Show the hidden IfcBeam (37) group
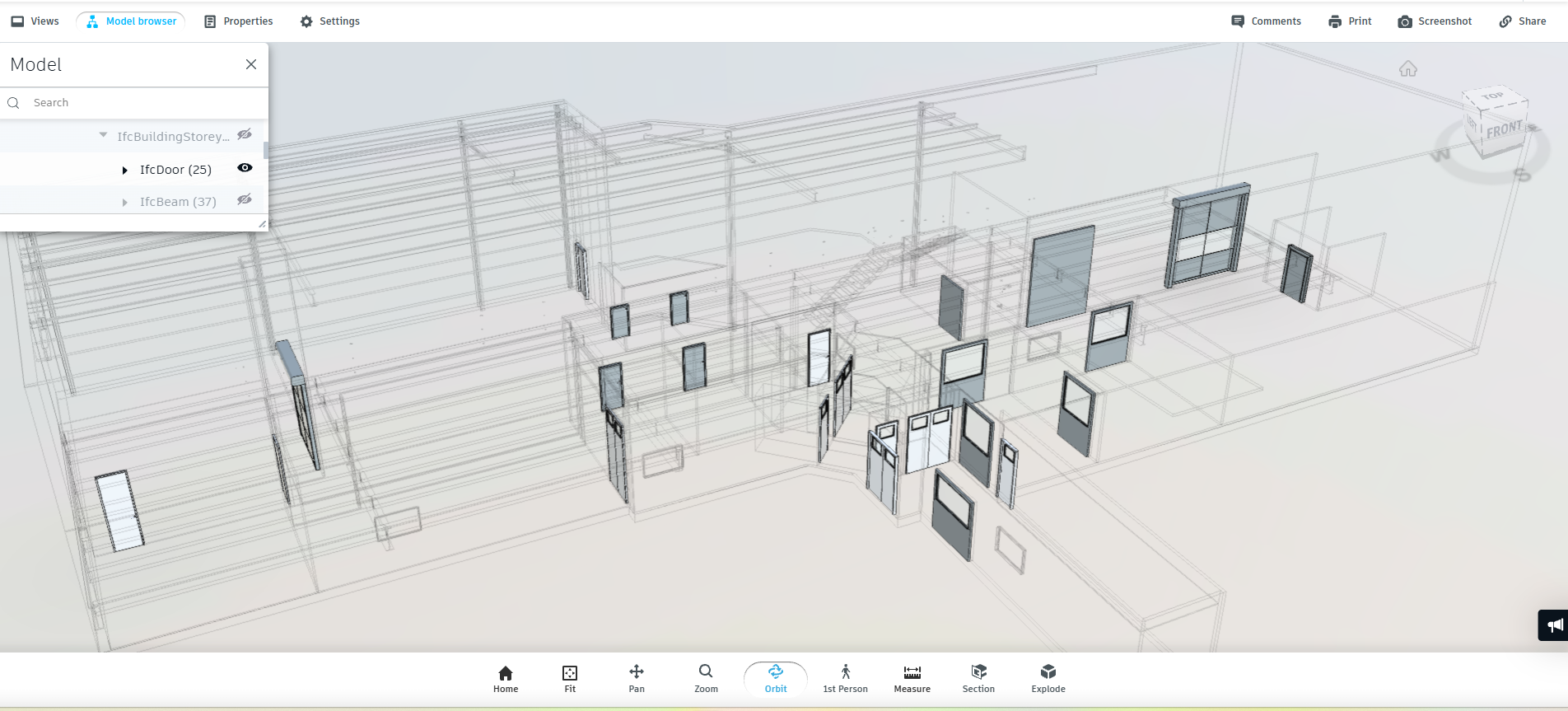1568x711 pixels. (245, 199)
